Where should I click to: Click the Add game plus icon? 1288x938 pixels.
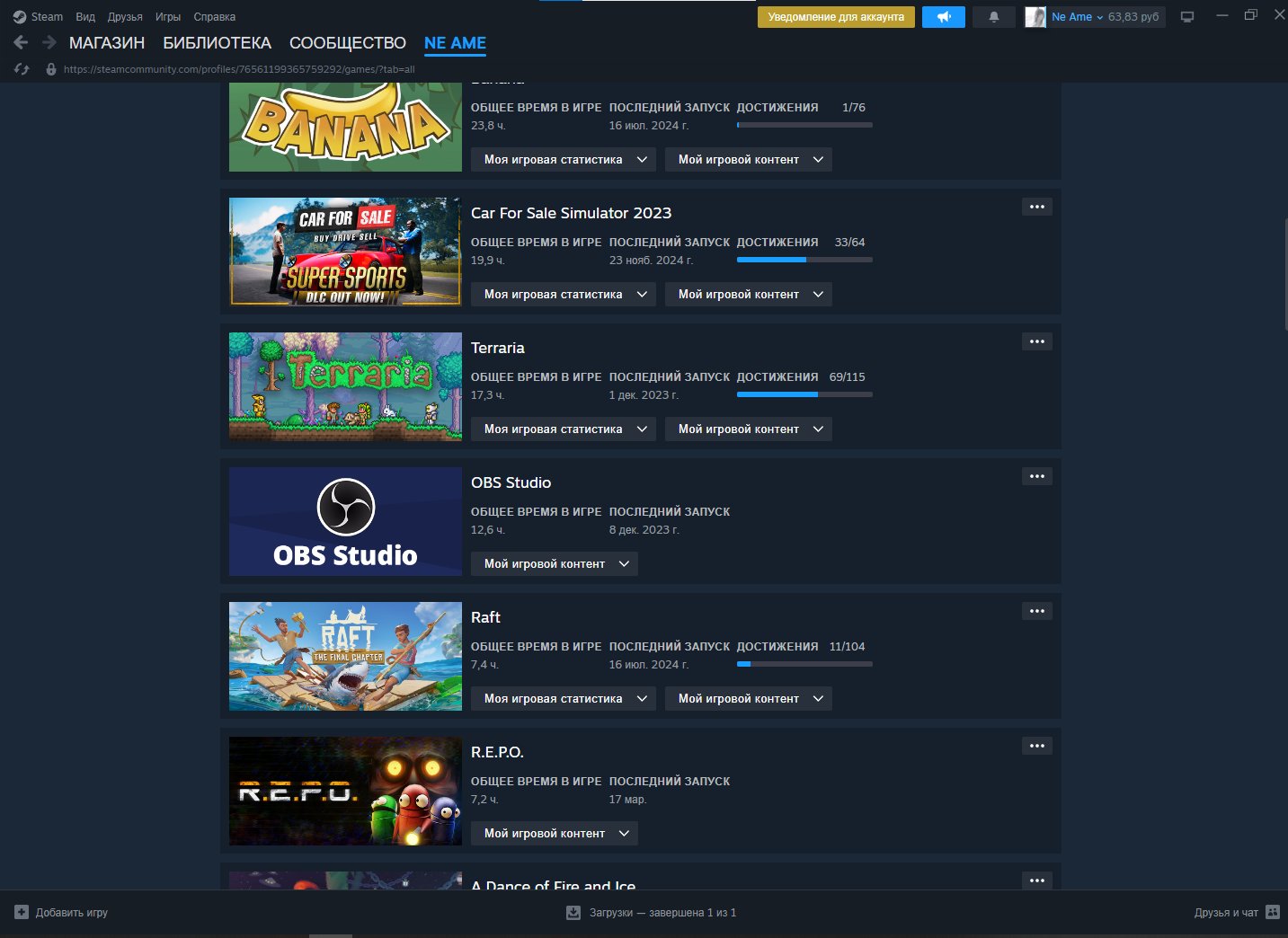pos(22,912)
